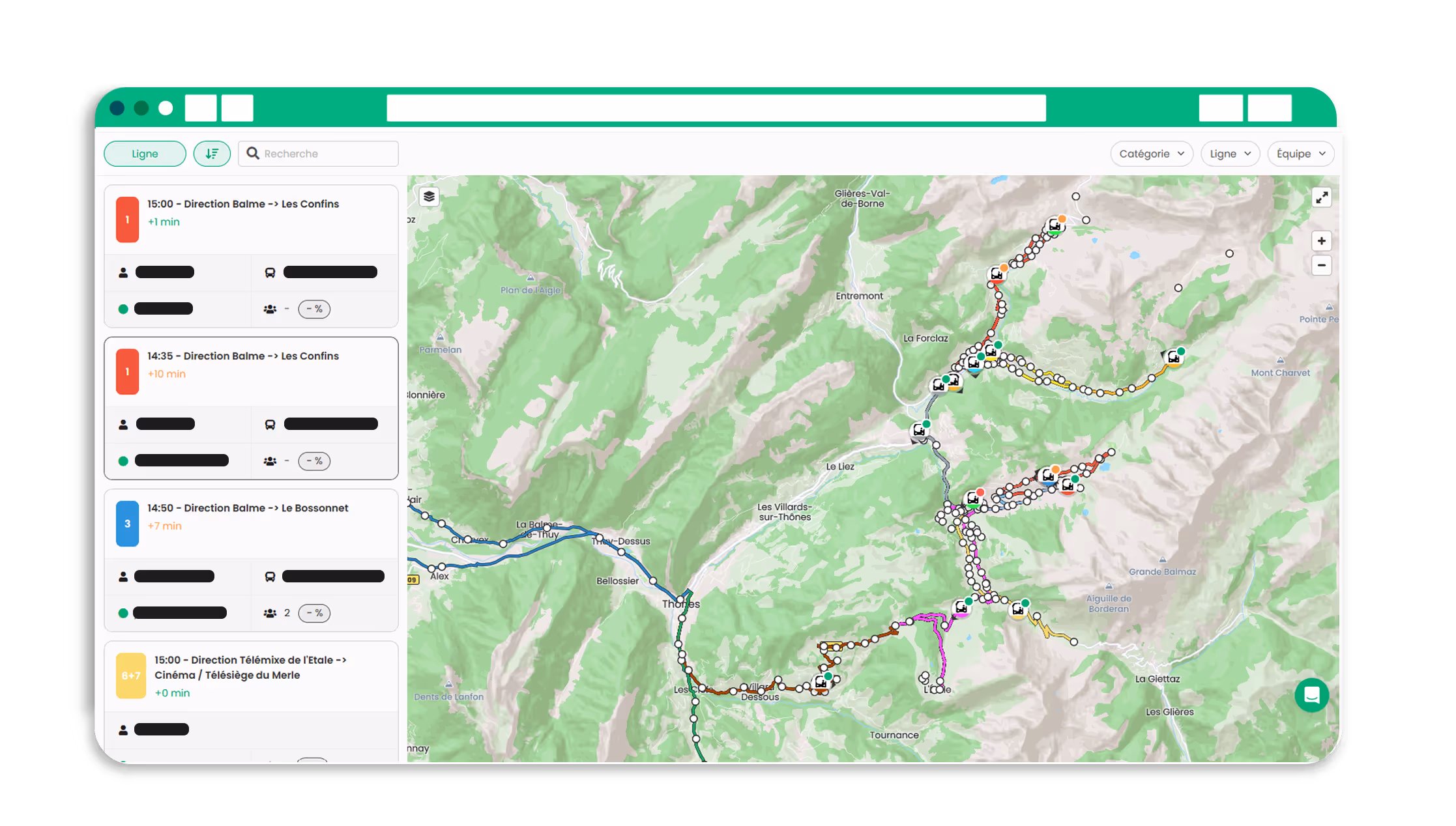Expand the Catégorie filter dropdown
Viewport: 1456px width, 826px height.
click(x=1151, y=154)
